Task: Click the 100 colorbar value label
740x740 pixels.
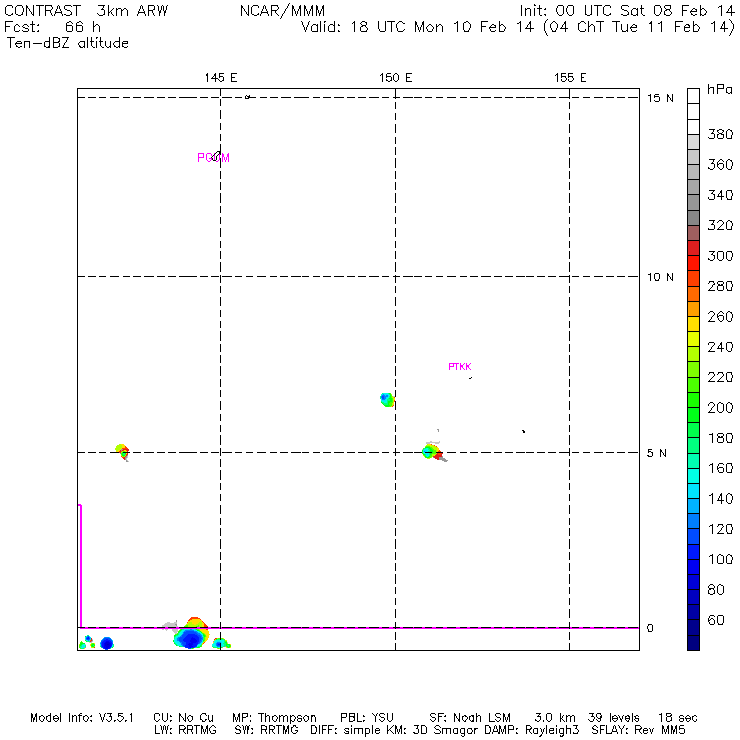Action: point(720,559)
